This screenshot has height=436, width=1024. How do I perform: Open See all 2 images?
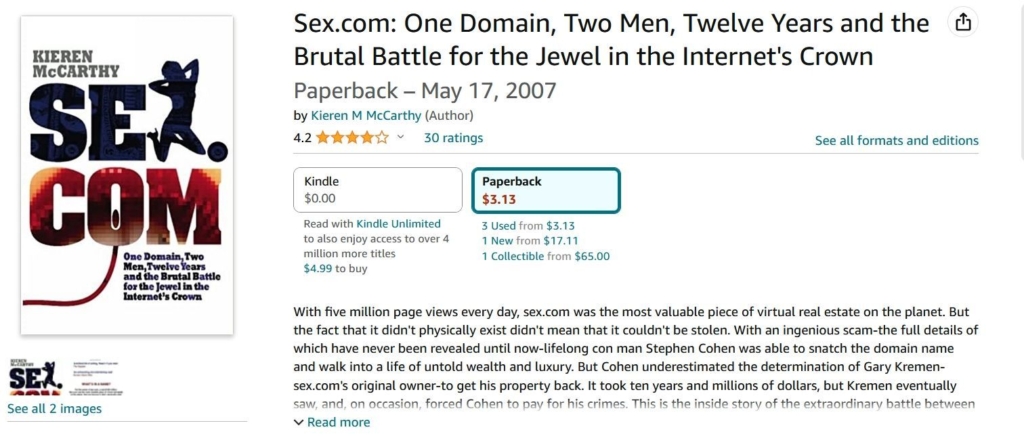click(54, 408)
